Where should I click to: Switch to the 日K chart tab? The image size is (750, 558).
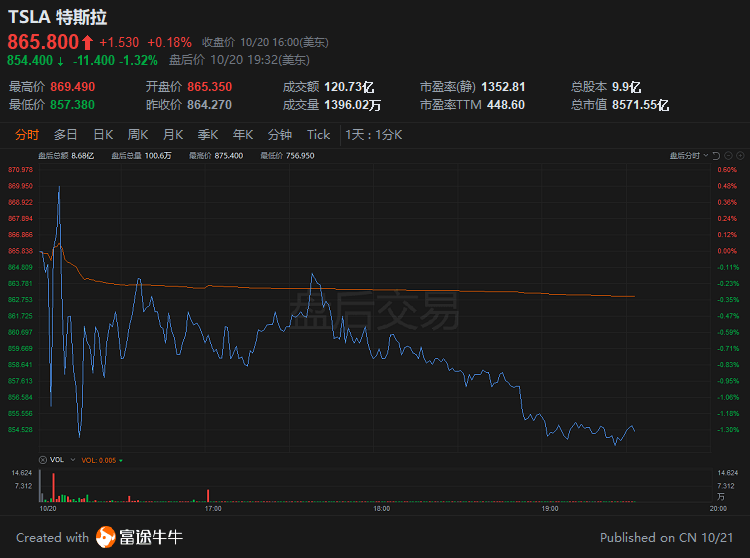103,135
